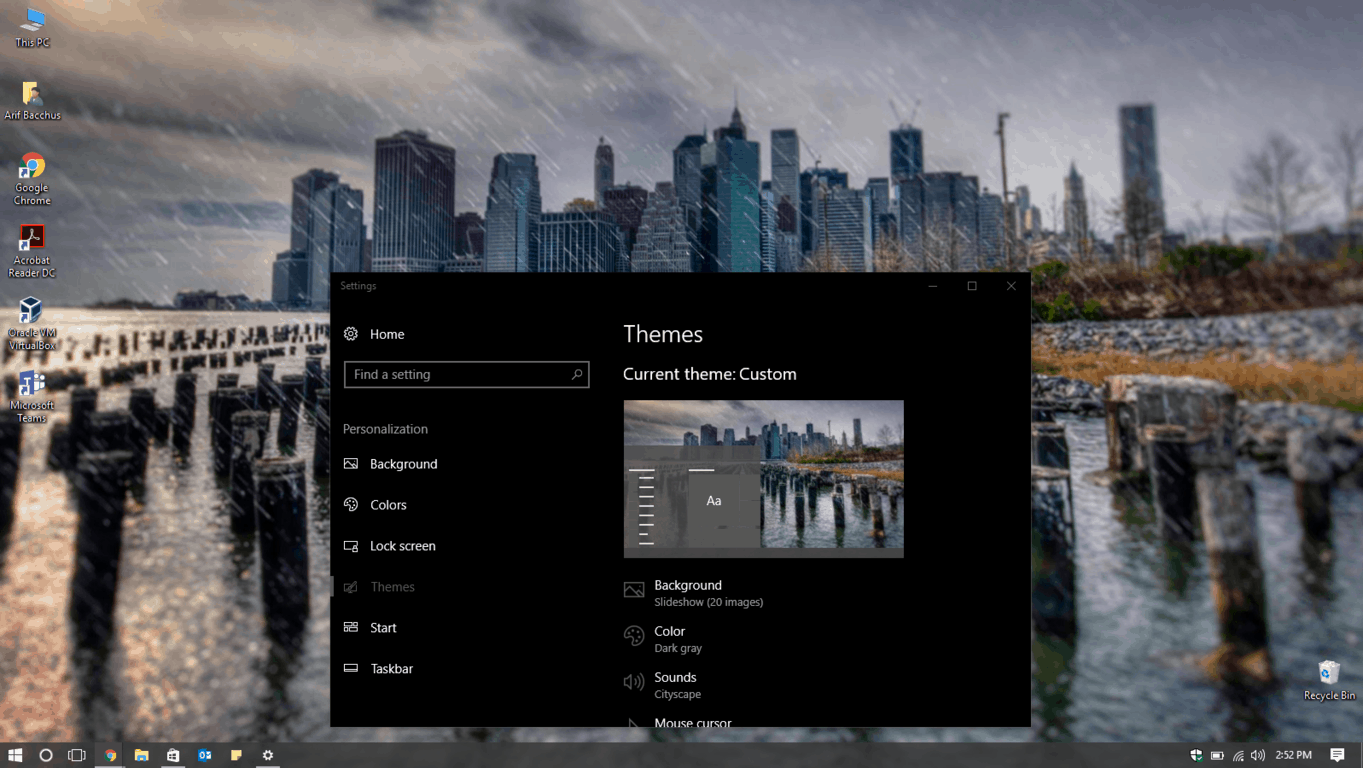This screenshot has height=768, width=1363.
Task: Open Taskbar personalization settings
Action: click(x=390, y=668)
